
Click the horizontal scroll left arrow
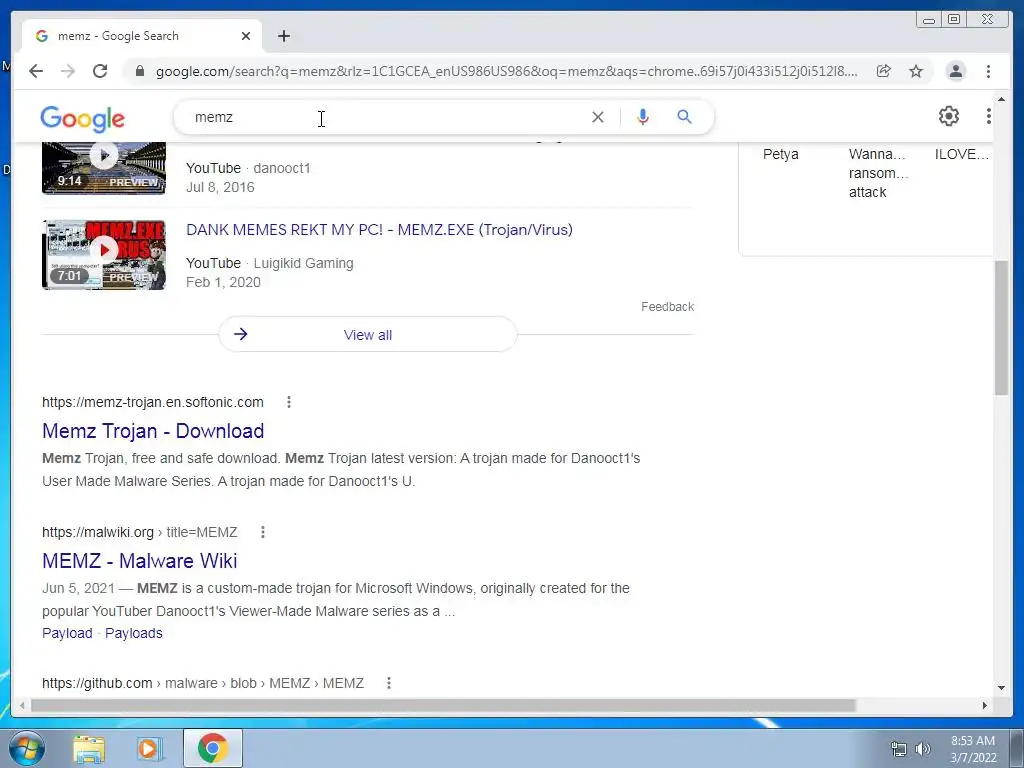coord(22,705)
